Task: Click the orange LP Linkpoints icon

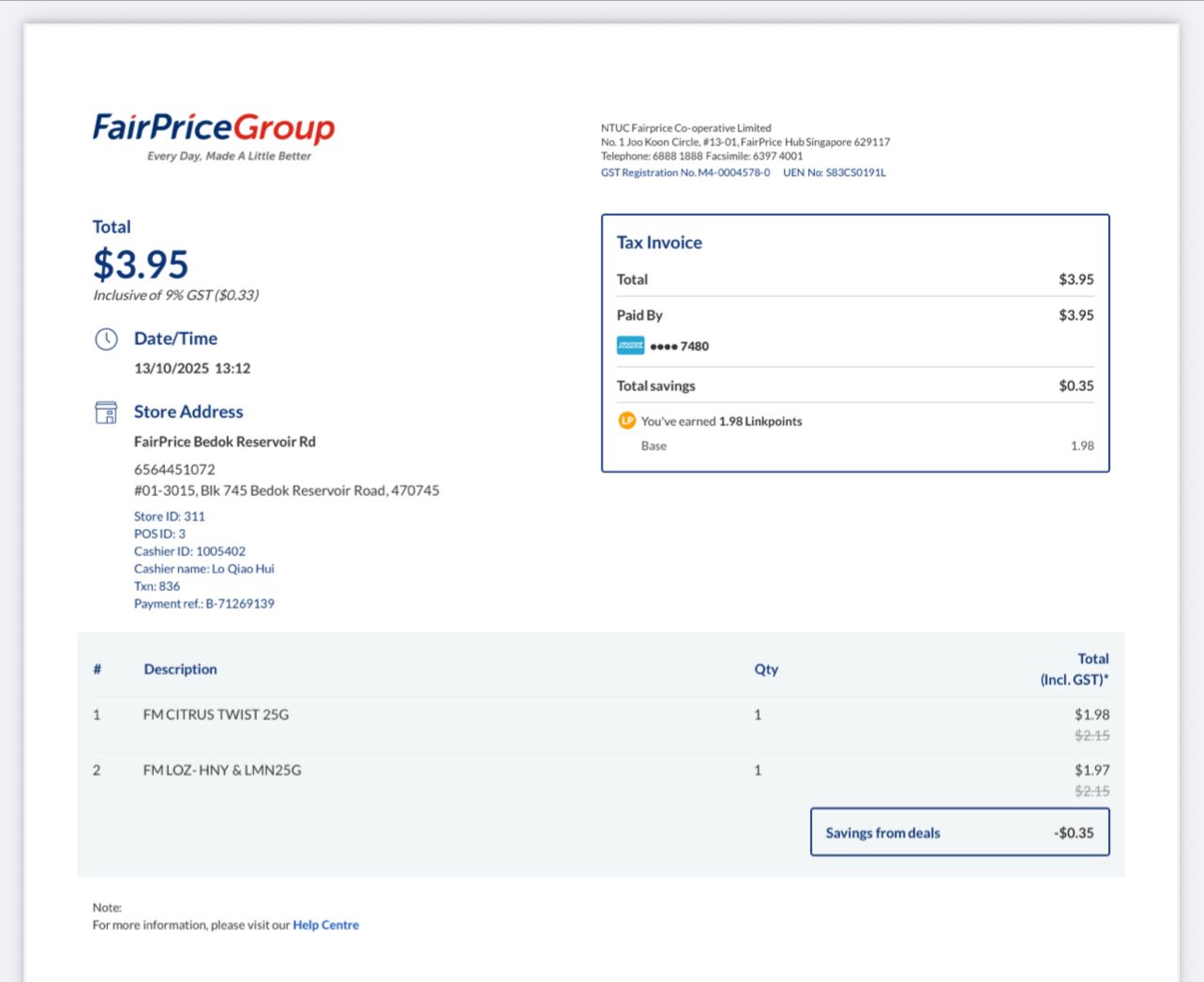Action: click(x=627, y=421)
